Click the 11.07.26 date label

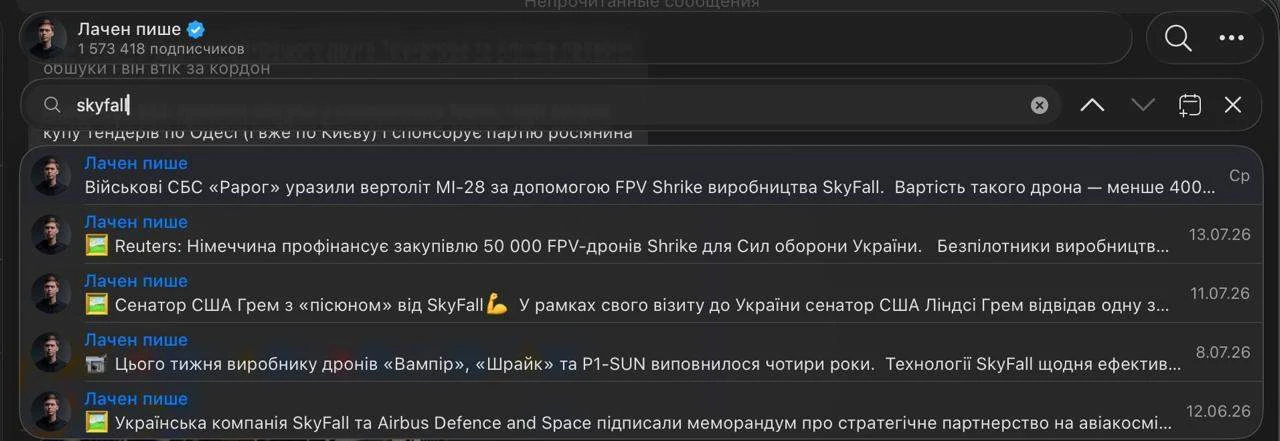click(x=1219, y=294)
